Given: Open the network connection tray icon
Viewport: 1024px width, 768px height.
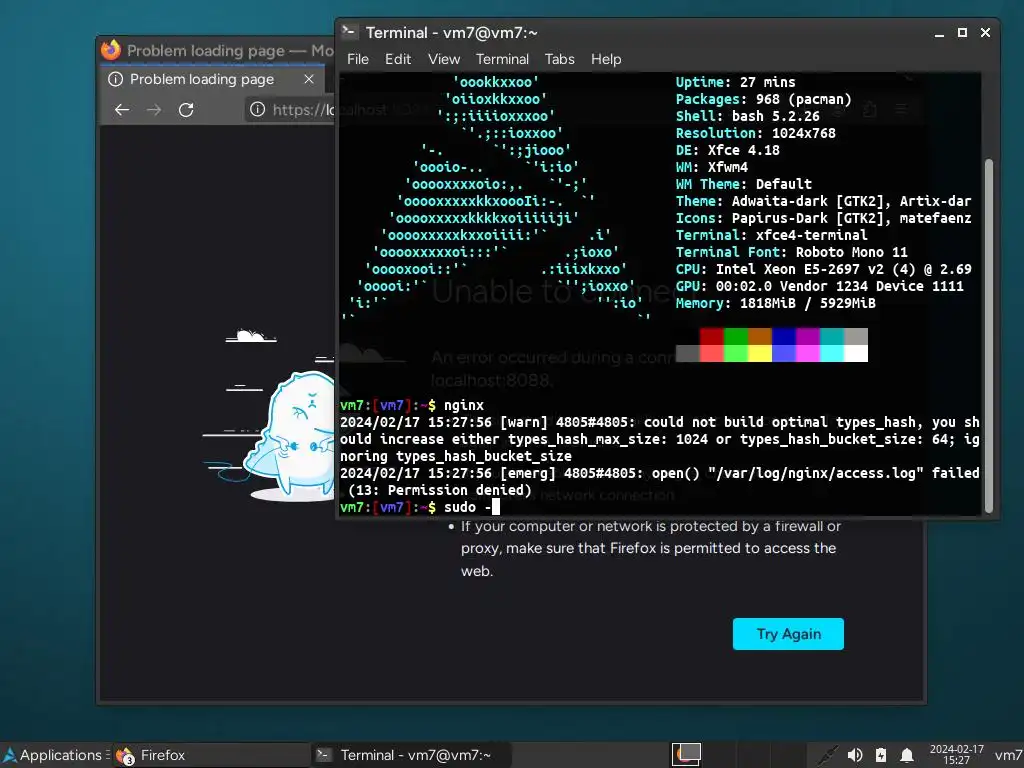Looking at the screenshot, I should point(827,755).
